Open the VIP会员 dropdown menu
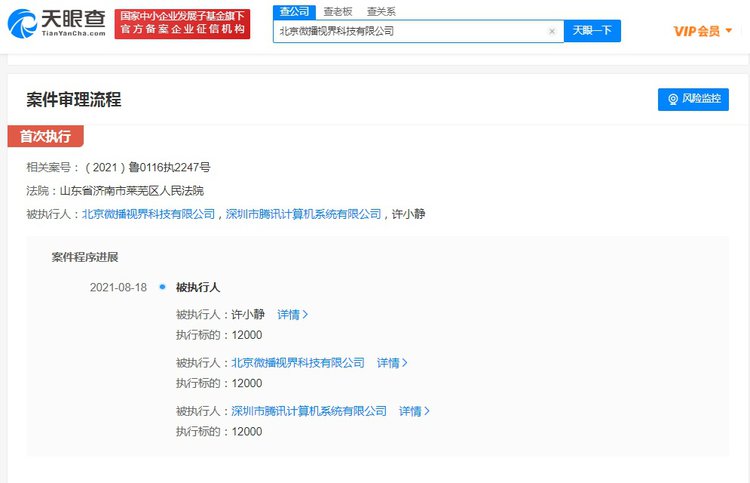This screenshot has height=483, width=750. click(x=702, y=31)
